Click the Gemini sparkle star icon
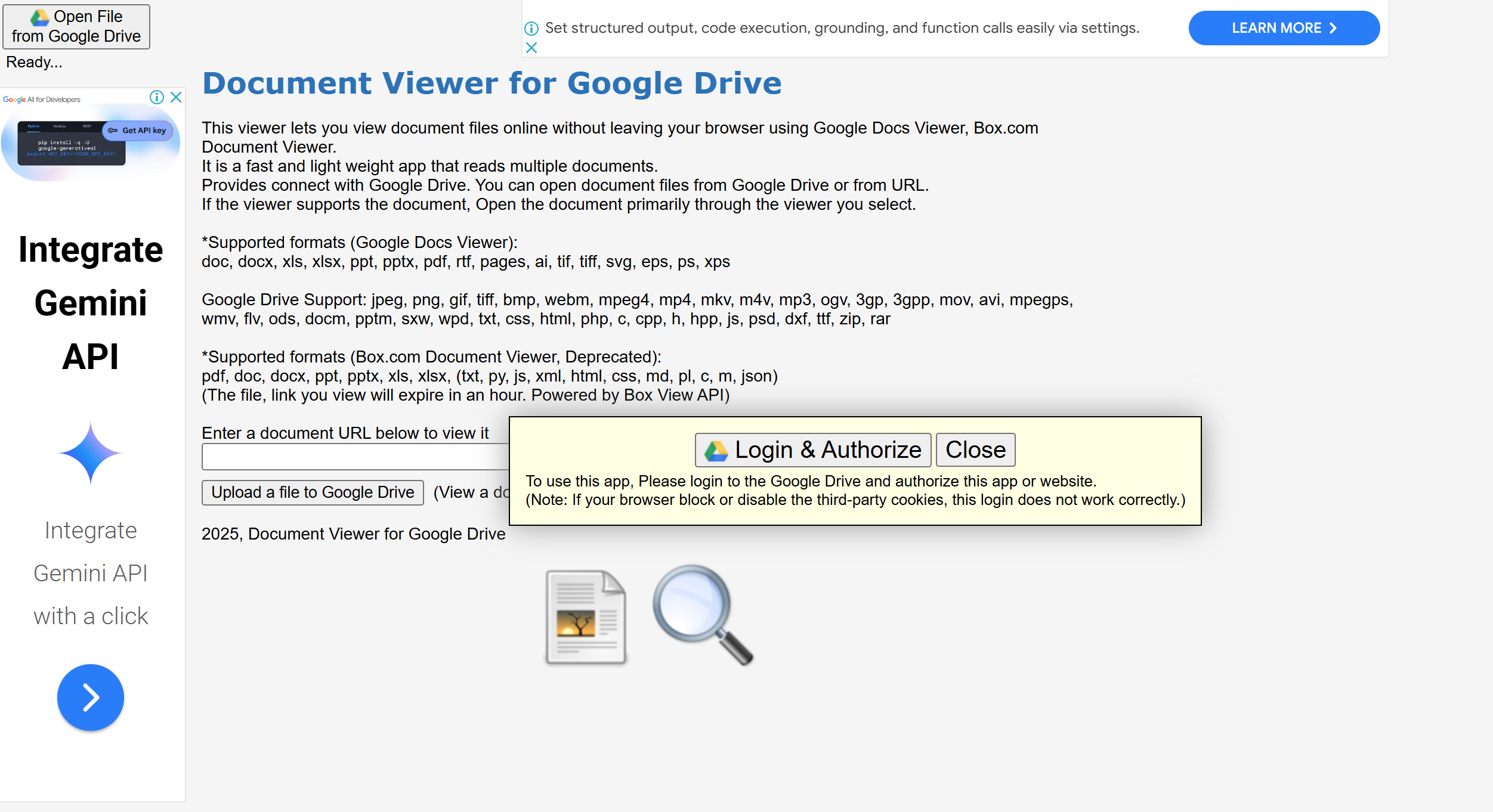The height and width of the screenshot is (812, 1493). [91, 453]
